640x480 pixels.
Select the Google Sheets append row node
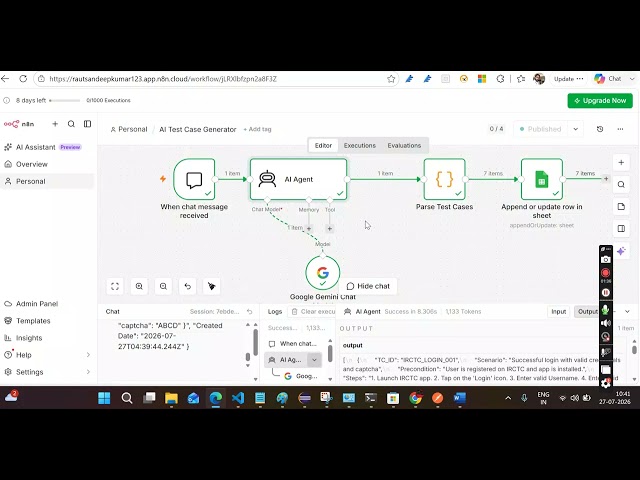(542, 179)
